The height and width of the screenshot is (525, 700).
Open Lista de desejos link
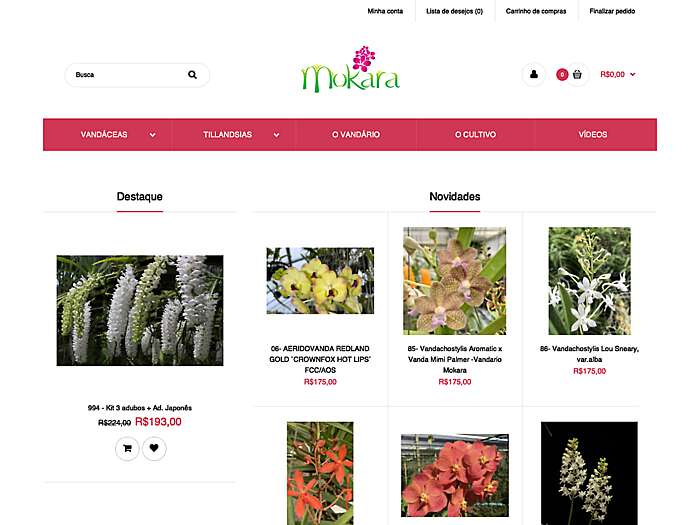[x=454, y=11]
